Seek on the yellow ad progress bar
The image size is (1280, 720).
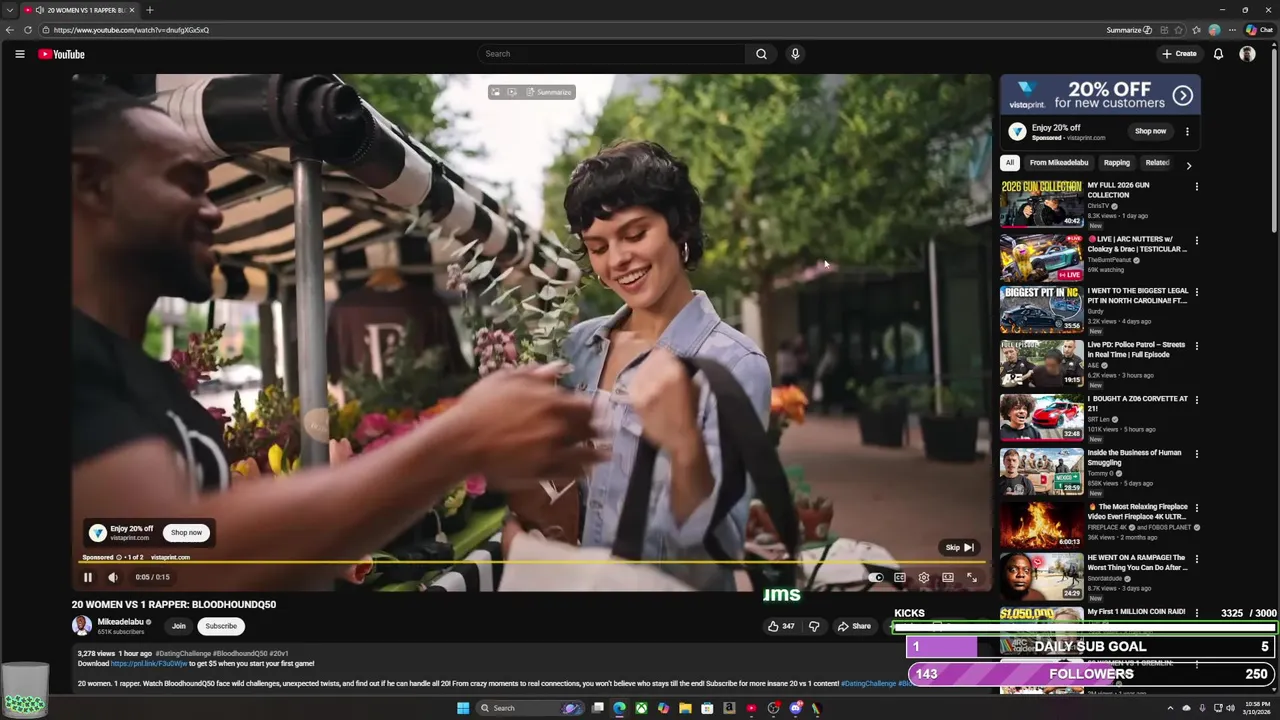tap(532, 563)
